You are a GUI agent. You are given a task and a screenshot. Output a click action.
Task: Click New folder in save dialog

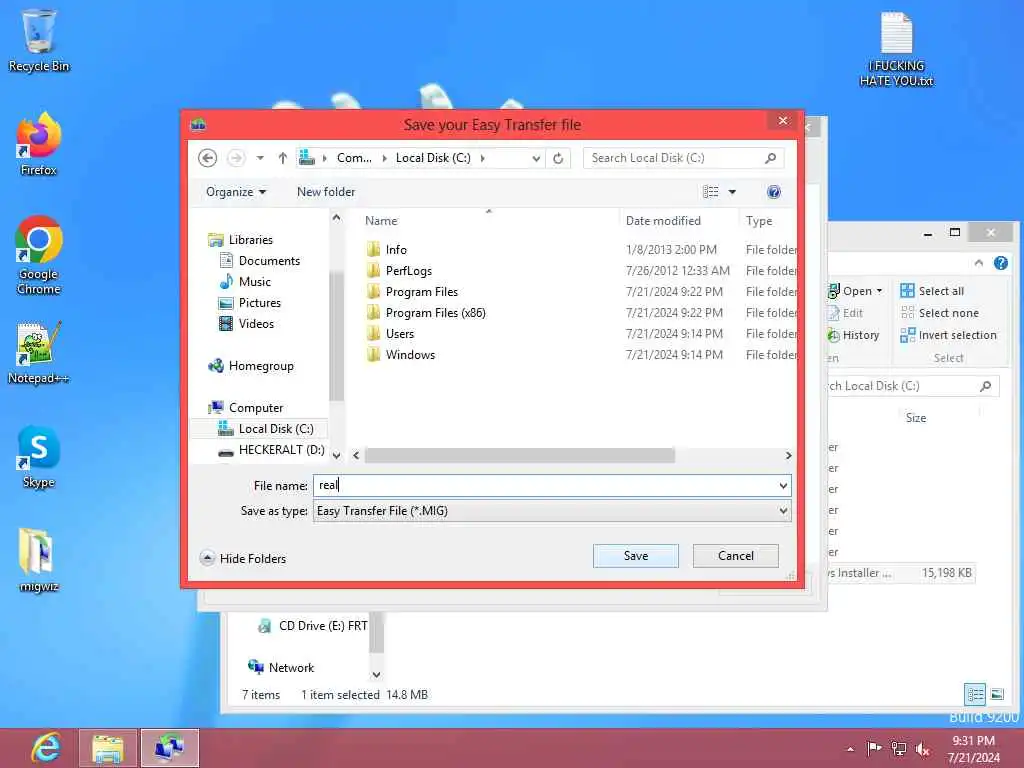point(326,192)
